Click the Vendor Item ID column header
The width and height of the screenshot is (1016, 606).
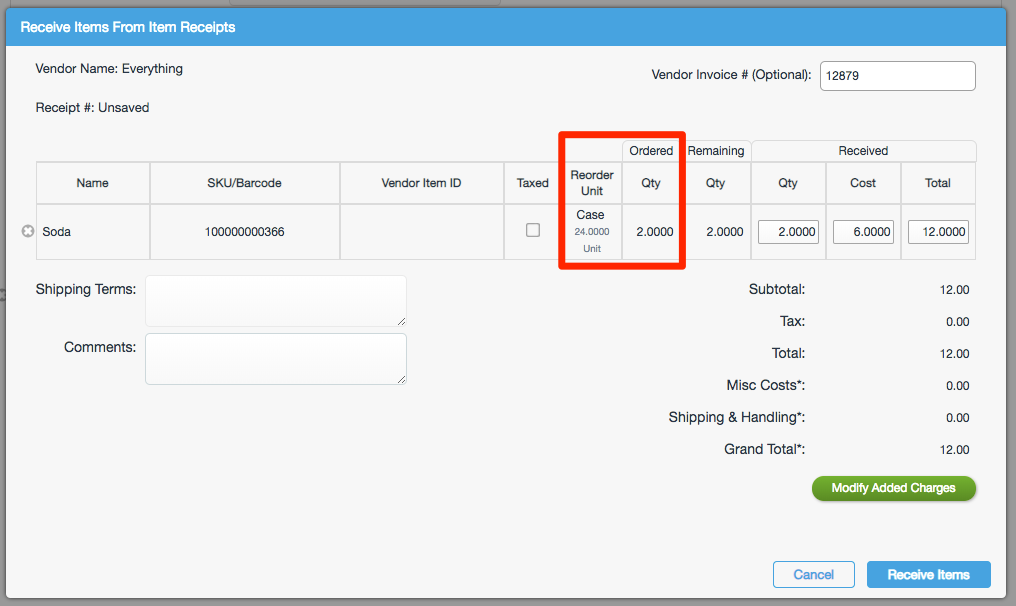[421, 183]
